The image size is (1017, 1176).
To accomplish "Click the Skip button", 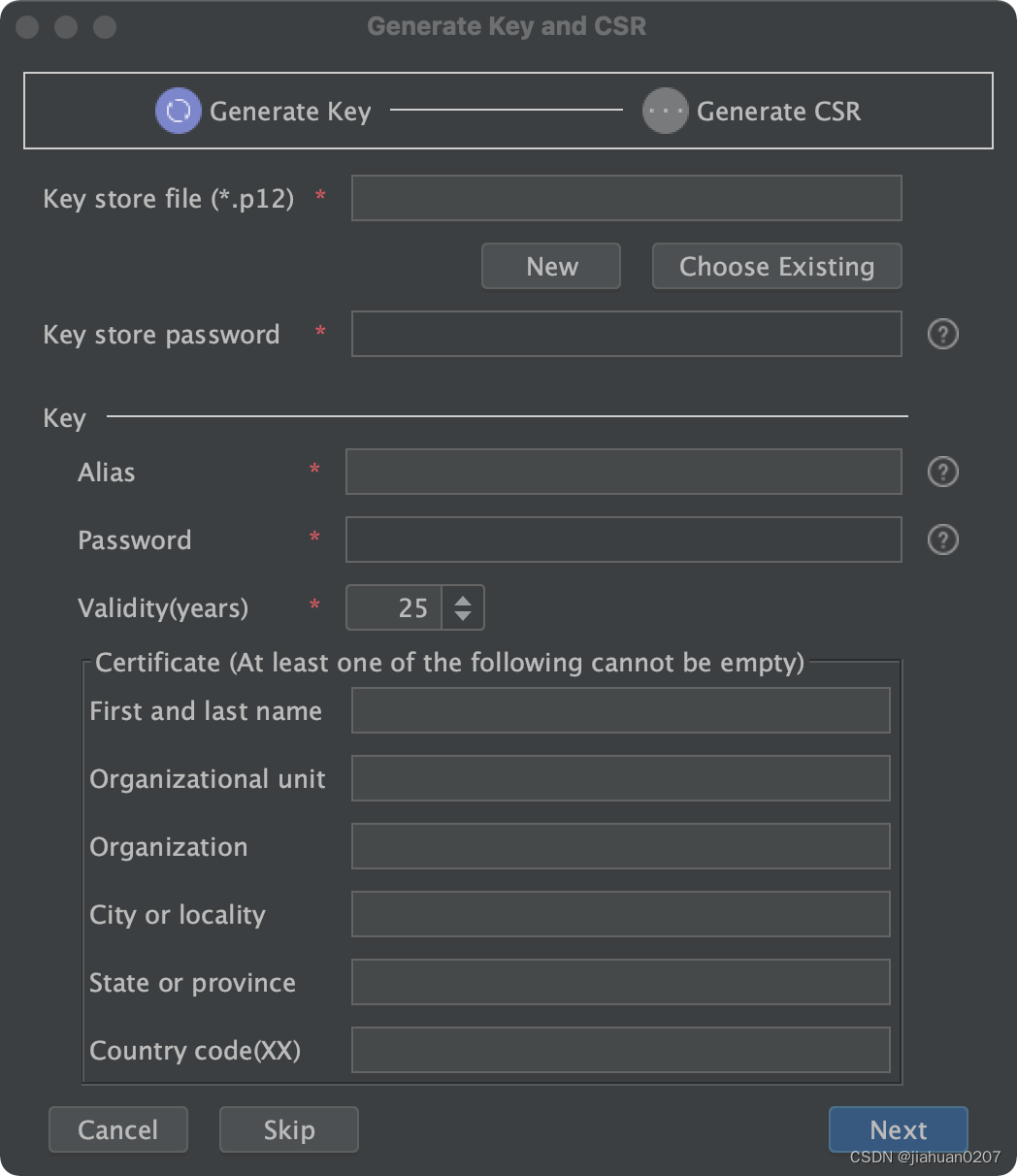I will [289, 1129].
